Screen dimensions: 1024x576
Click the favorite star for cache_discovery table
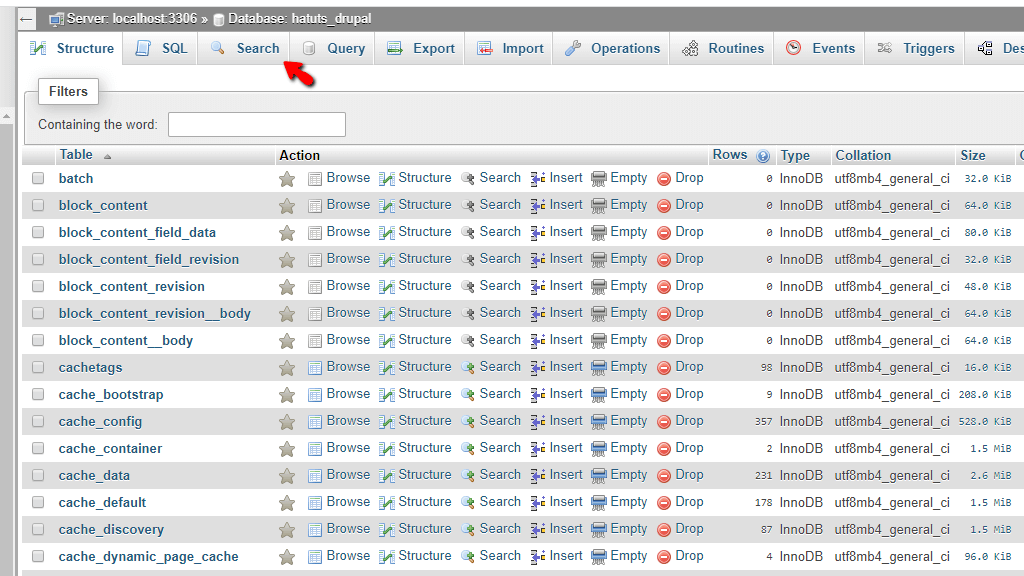pos(287,530)
